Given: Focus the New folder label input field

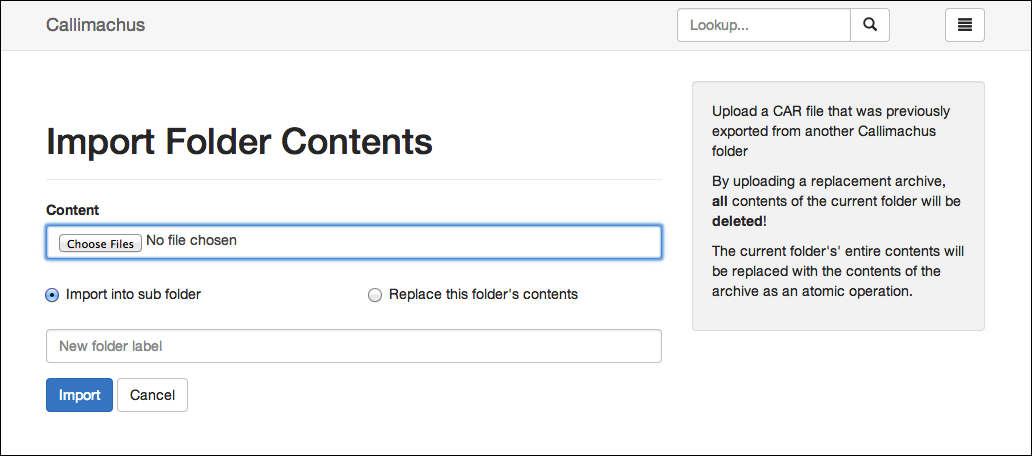Looking at the screenshot, I should coord(353,346).
